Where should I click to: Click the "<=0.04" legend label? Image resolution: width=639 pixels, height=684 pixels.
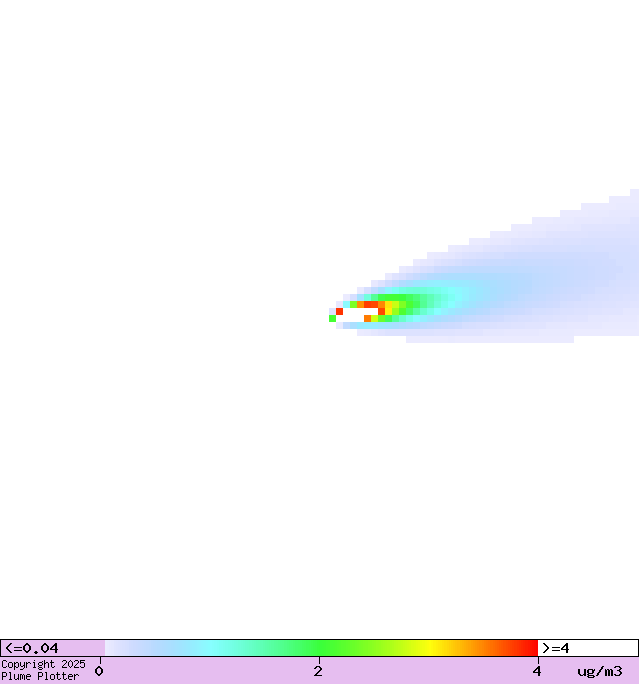tap(31, 648)
